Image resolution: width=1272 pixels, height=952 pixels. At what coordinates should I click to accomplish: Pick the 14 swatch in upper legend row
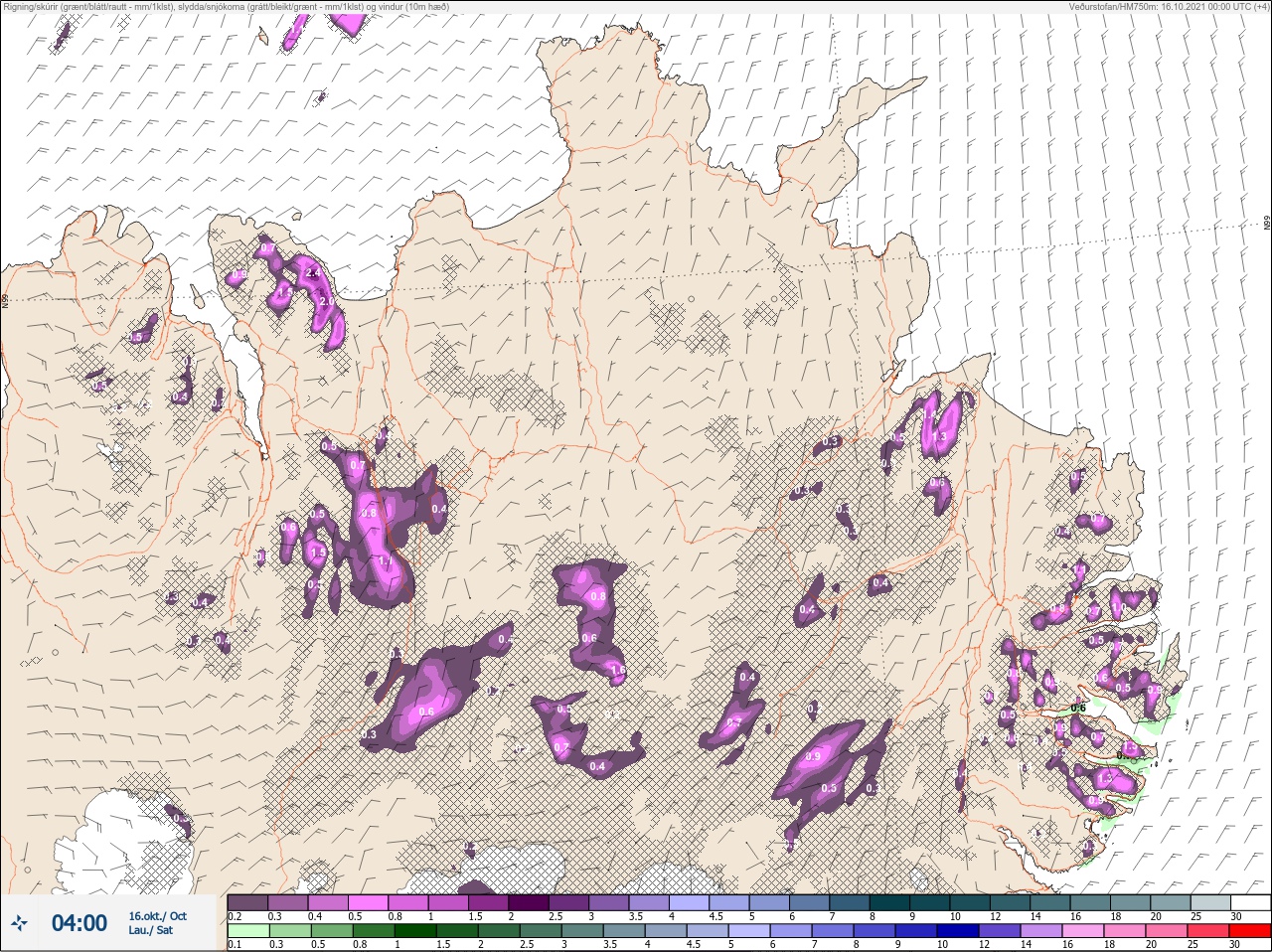(x=1049, y=902)
